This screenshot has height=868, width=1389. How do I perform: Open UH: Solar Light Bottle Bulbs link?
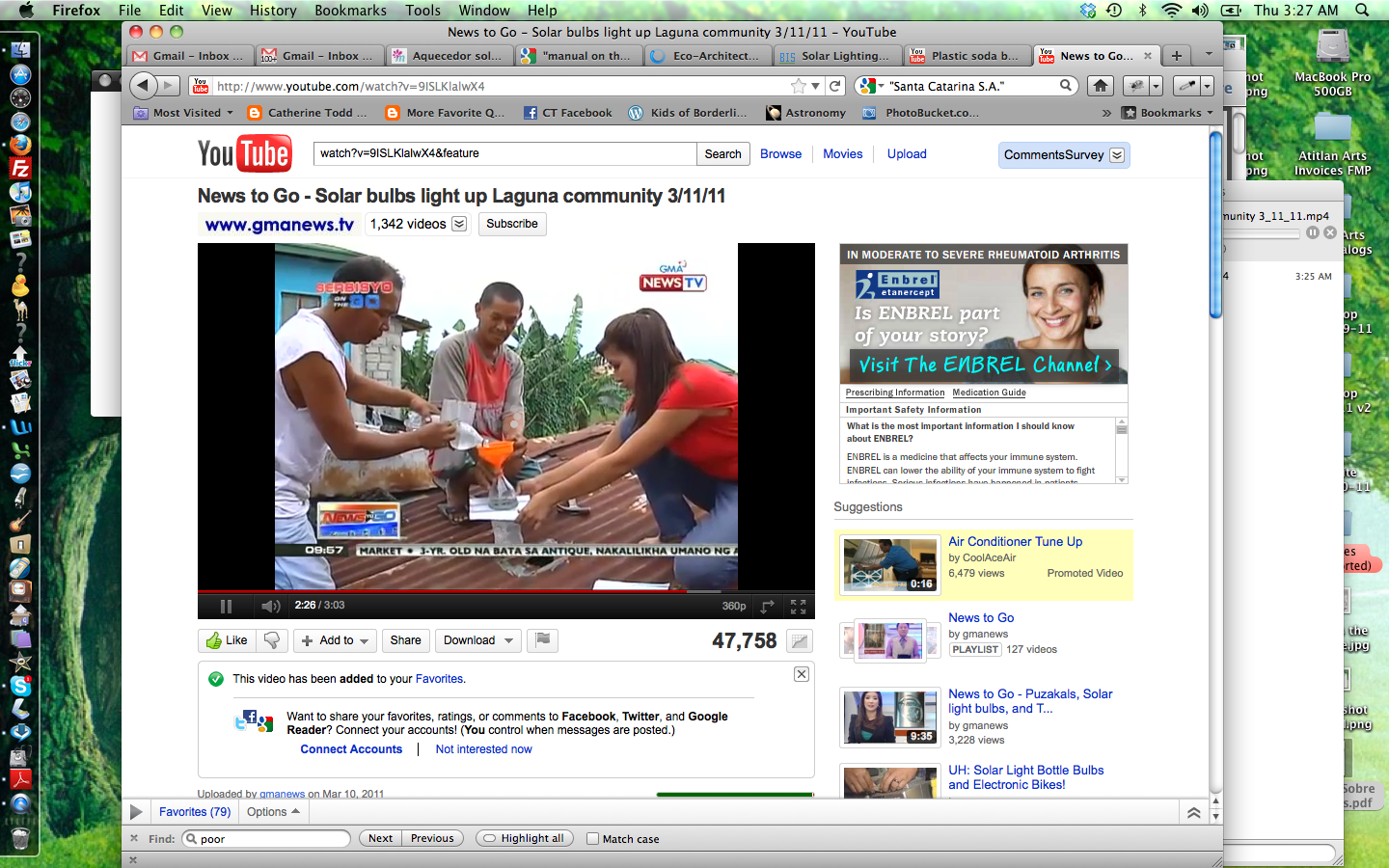(x=1025, y=777)
